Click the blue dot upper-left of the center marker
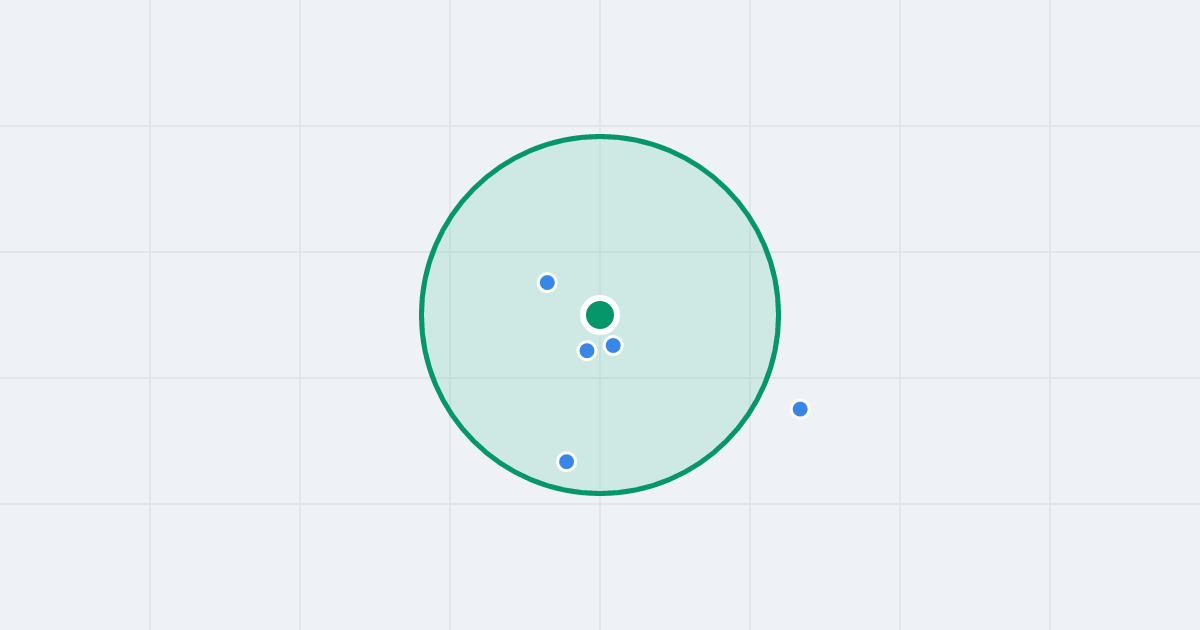Image resolution: width=1200 pixels, height=630 pixels. click(547, 283)
